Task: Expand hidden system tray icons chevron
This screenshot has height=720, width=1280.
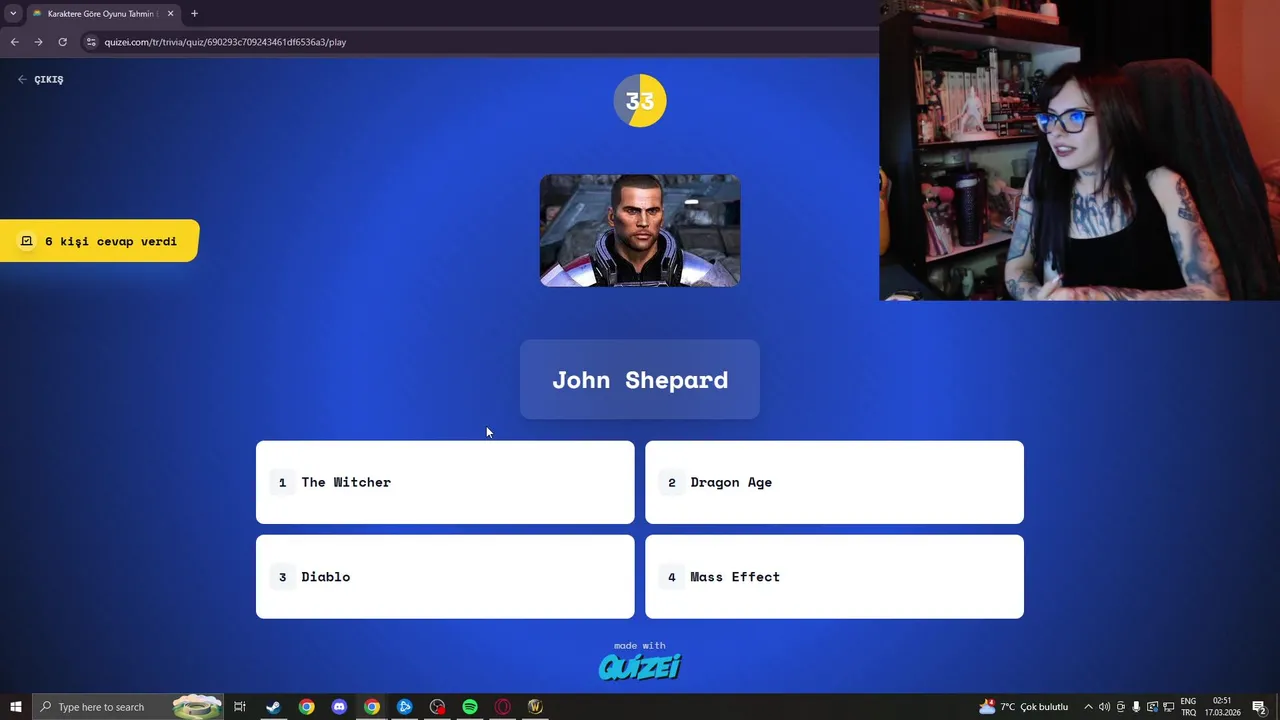Action: coord(1088,707)
